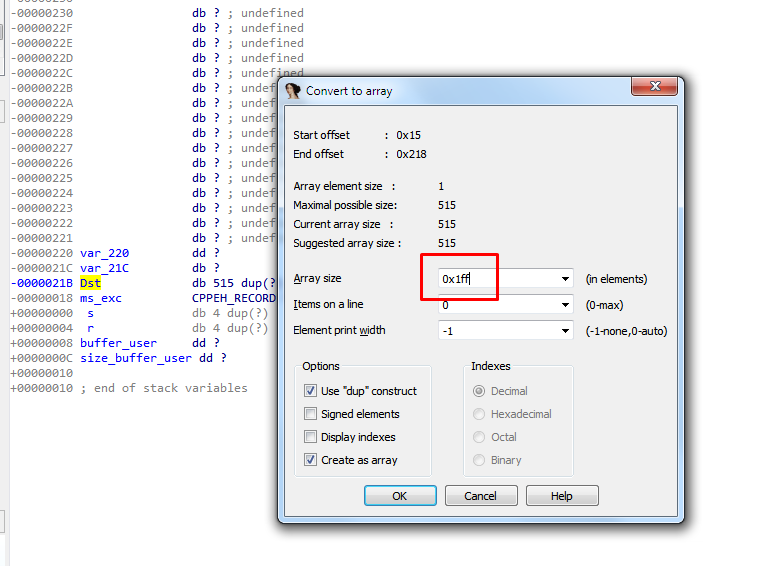Click the Element print width field
Viewport: 774px width, 566px height.
495,331
